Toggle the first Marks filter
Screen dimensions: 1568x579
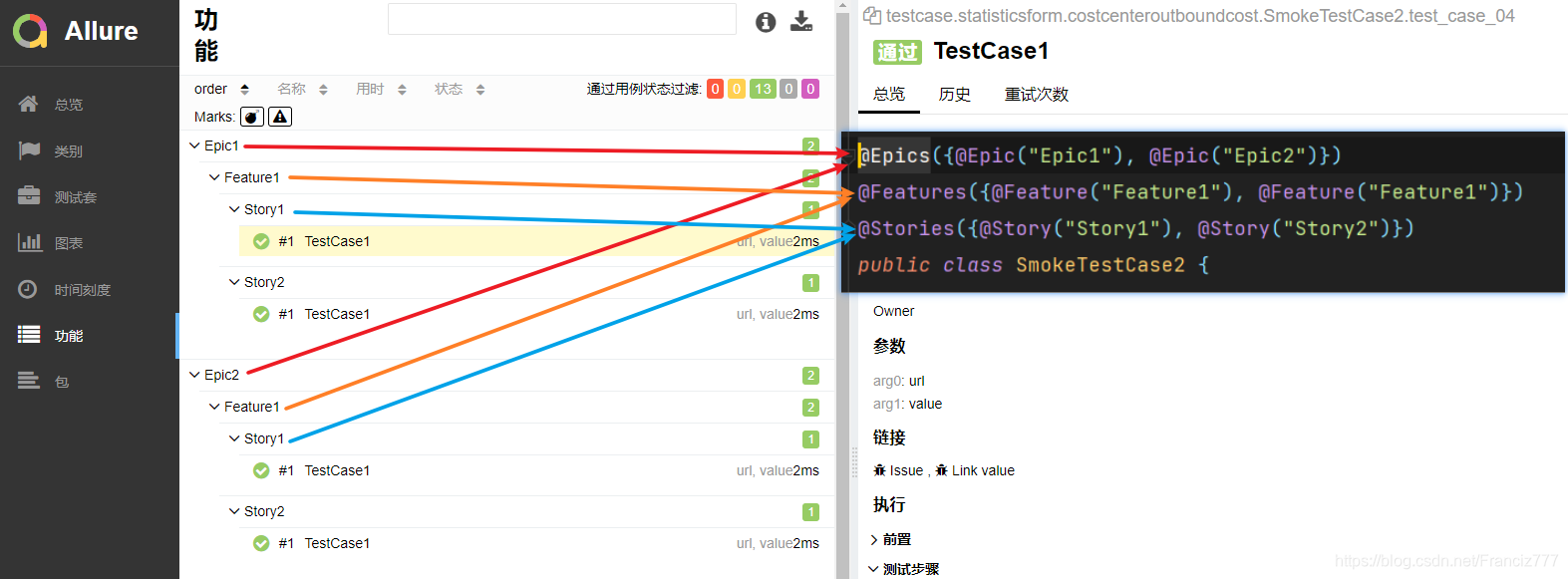[x=251, y=117]
